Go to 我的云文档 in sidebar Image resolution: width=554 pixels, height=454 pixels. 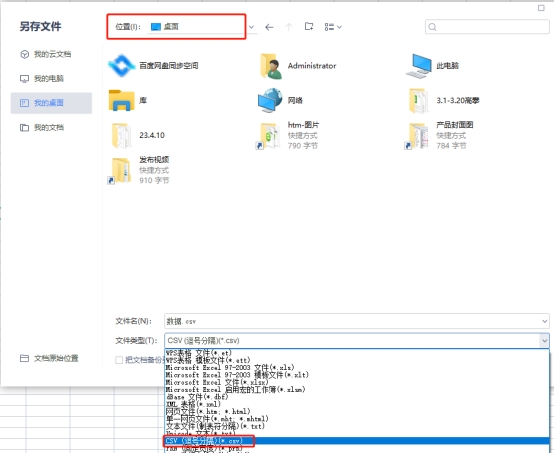tap(46, 54)
